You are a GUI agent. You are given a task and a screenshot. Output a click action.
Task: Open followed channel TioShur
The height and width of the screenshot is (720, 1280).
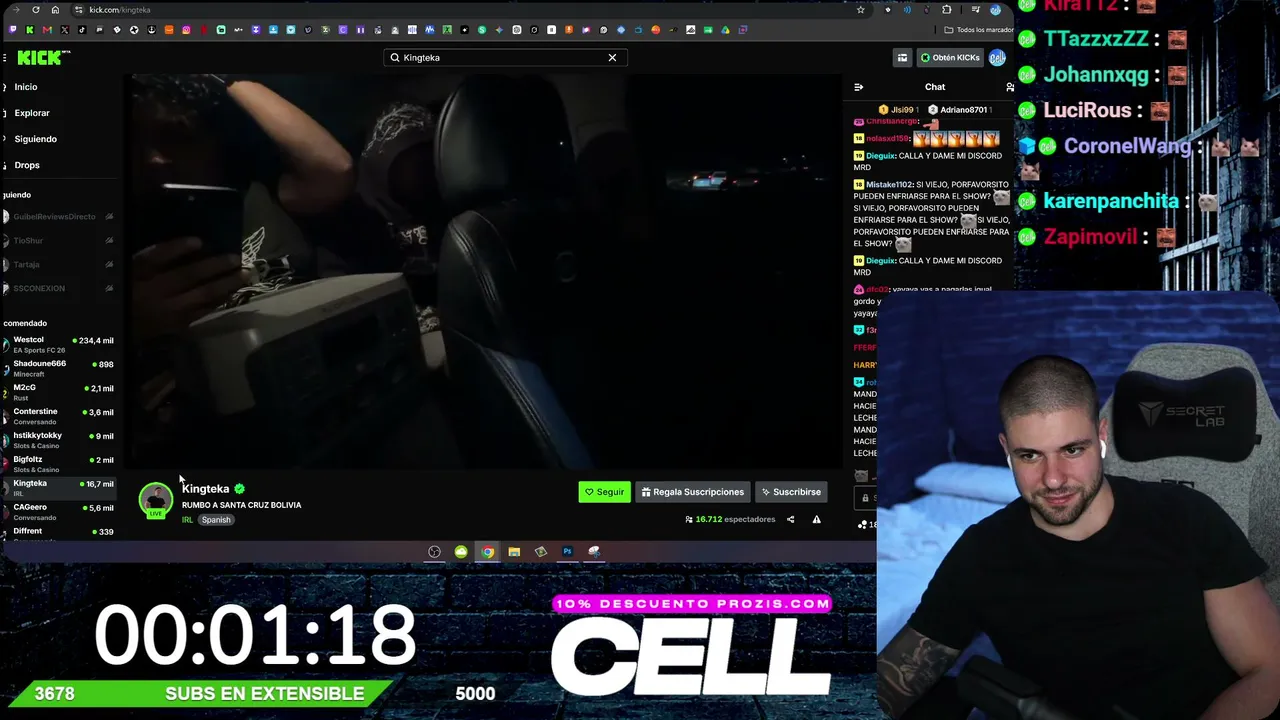pyautogui.click(x=58, y=241)
